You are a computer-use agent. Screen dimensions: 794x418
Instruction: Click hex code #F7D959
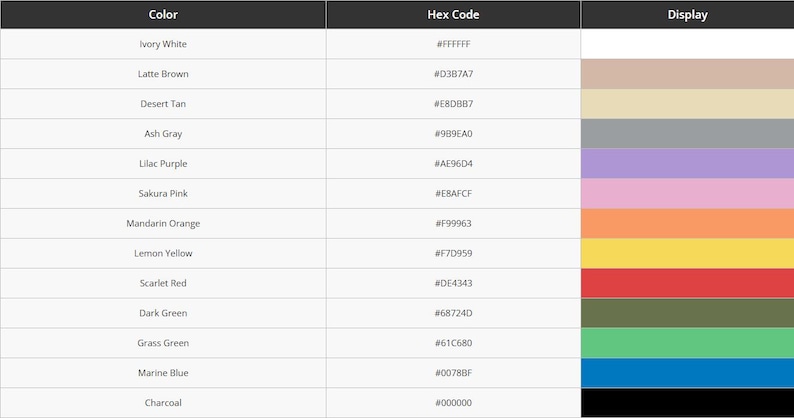click(x=453, y=253)
